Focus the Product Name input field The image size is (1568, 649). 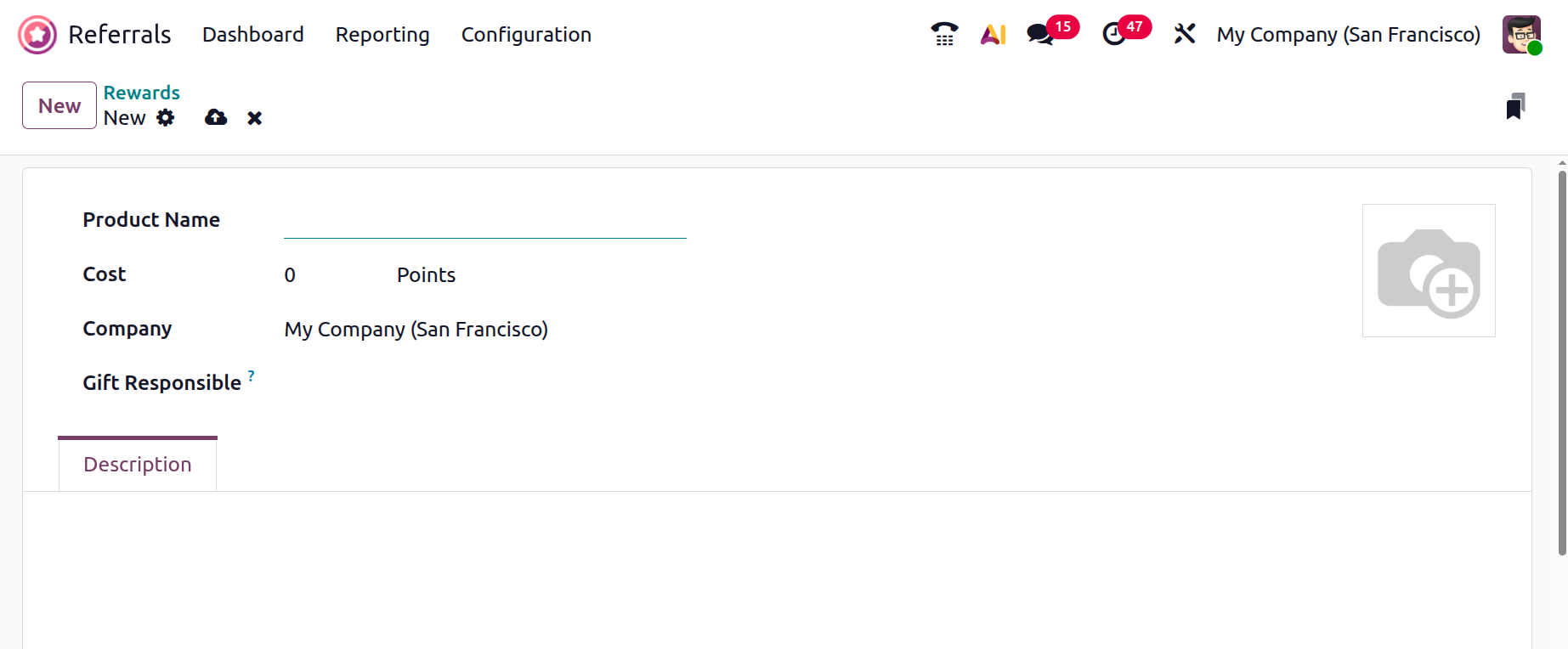484,221
